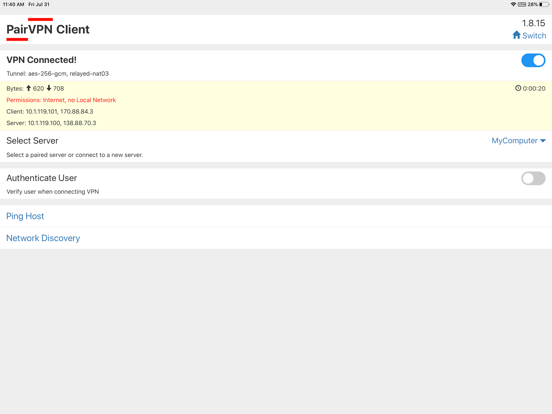Click the PairVPN Client logo title
This screenshot has width=552, height=414.
tap(48, 29)
